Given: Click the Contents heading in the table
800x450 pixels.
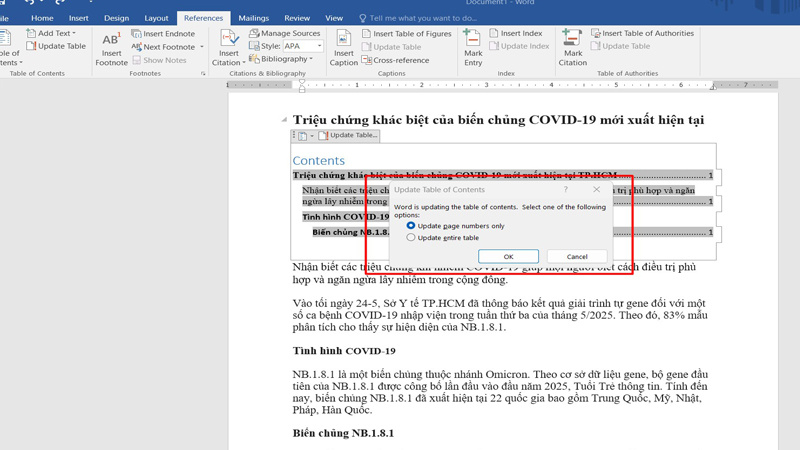Looking at the screenshot, I should pyautogui.click(x=318, y=161).
